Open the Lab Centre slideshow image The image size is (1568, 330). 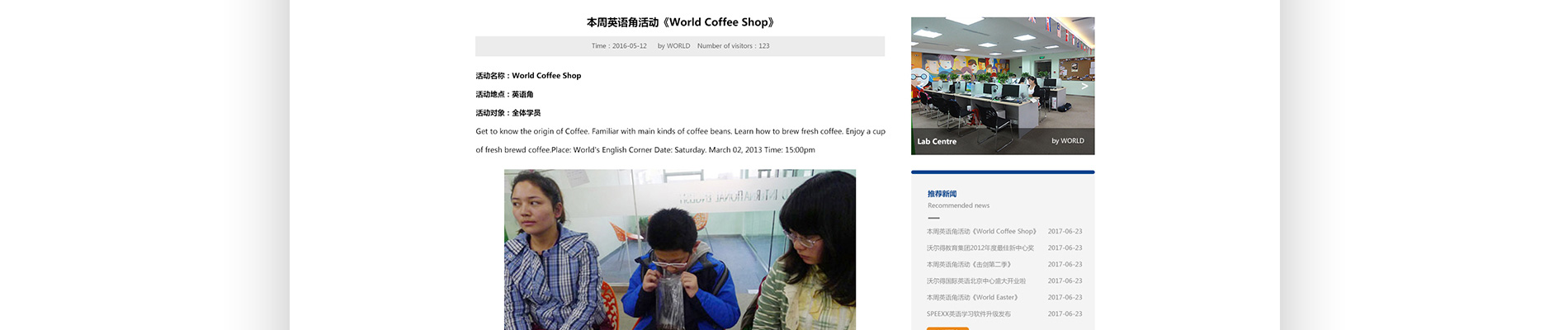pyautogui.click(x=1003, y=86)
